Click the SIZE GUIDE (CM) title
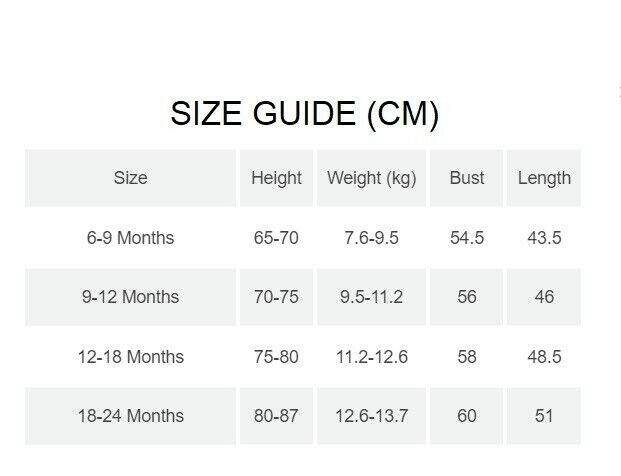Viewport: 621px width, 476px height. (x=304, y=114)
